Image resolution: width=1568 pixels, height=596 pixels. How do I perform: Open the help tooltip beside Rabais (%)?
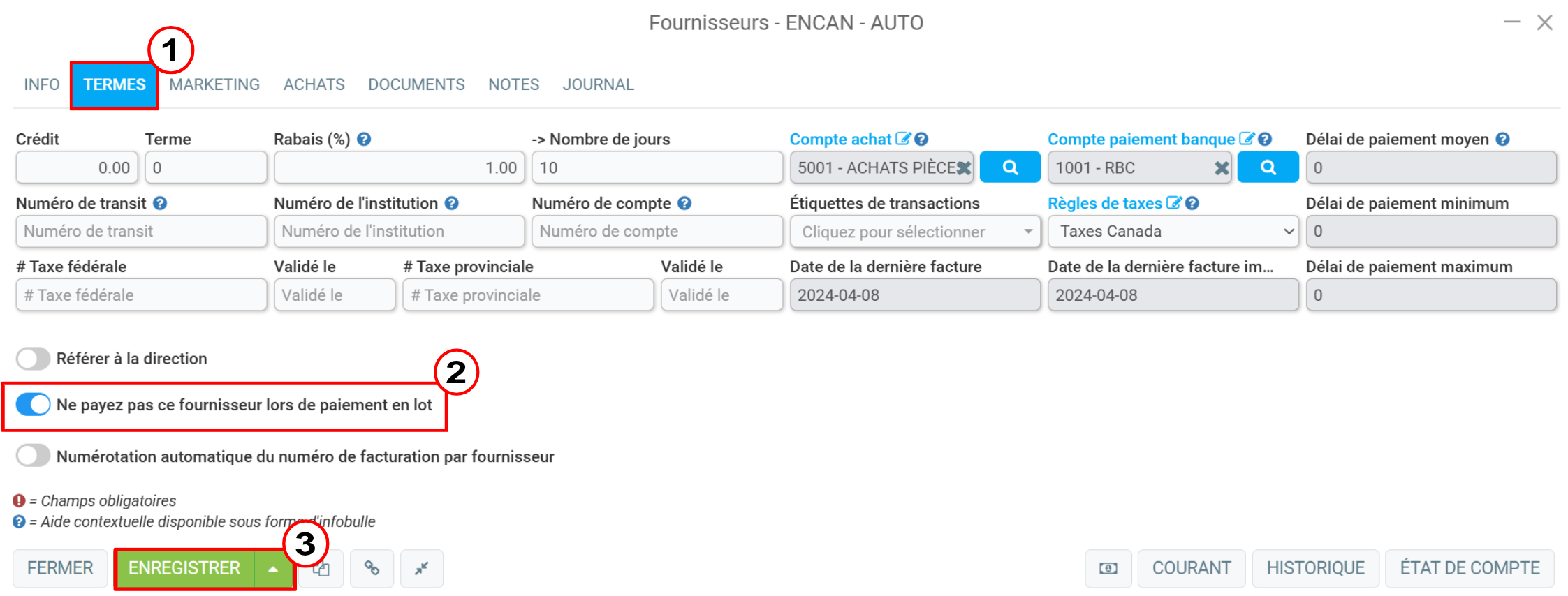pos(364,139)
